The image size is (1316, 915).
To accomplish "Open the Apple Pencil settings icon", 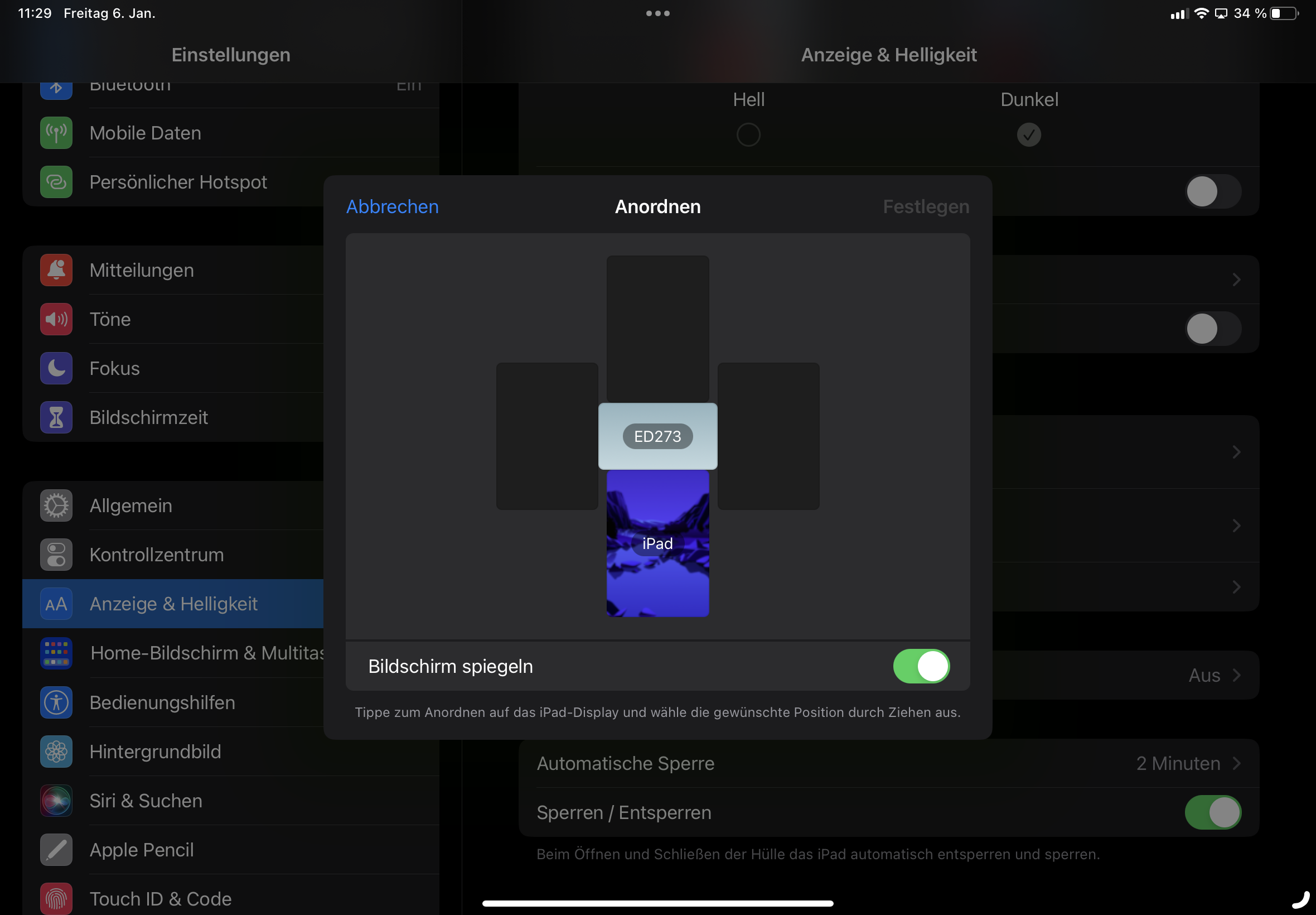I will pos(56,850).
